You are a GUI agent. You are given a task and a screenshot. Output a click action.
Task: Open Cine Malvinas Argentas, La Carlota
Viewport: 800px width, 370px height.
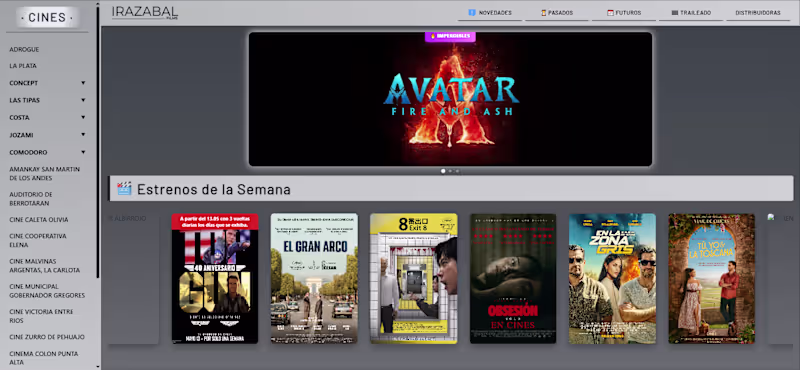coord(44,265)
